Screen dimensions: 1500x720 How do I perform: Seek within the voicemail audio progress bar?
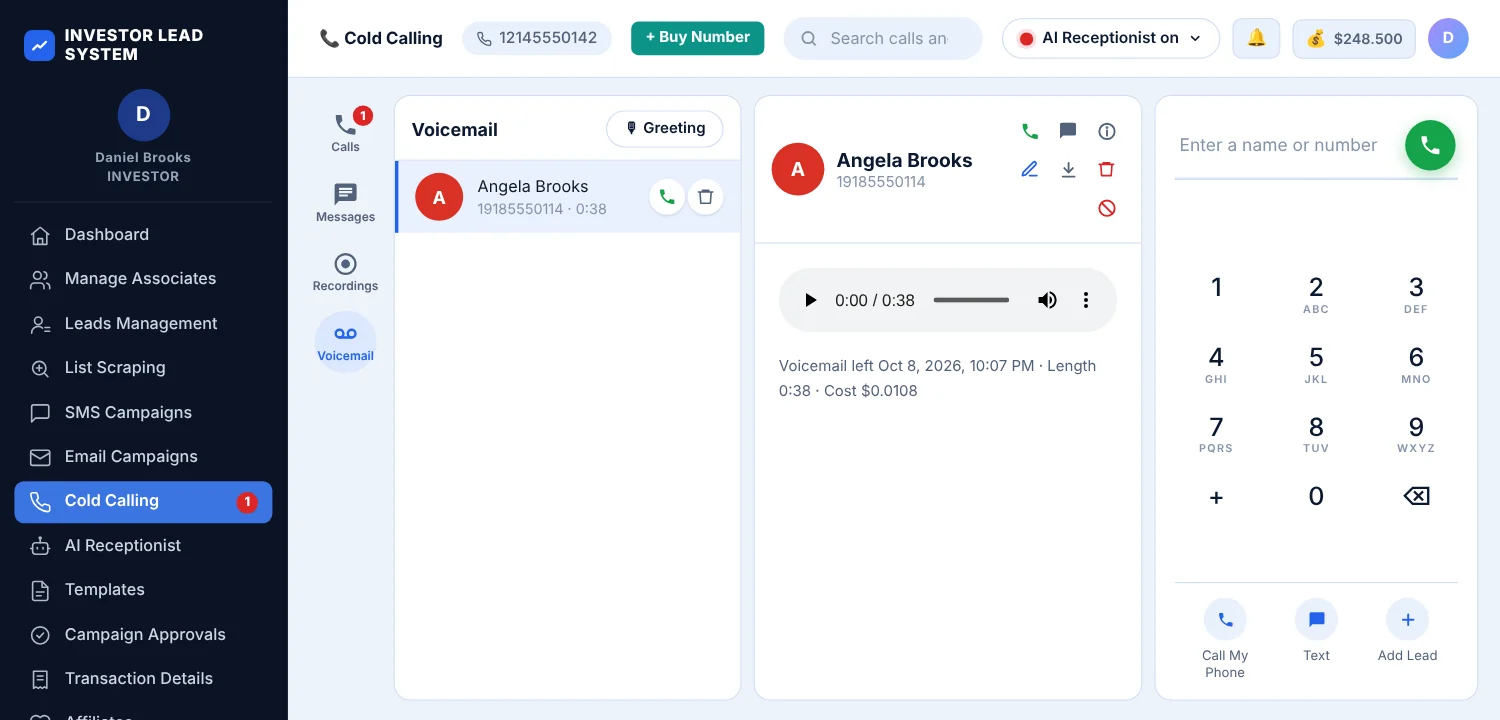click(971, 300)
